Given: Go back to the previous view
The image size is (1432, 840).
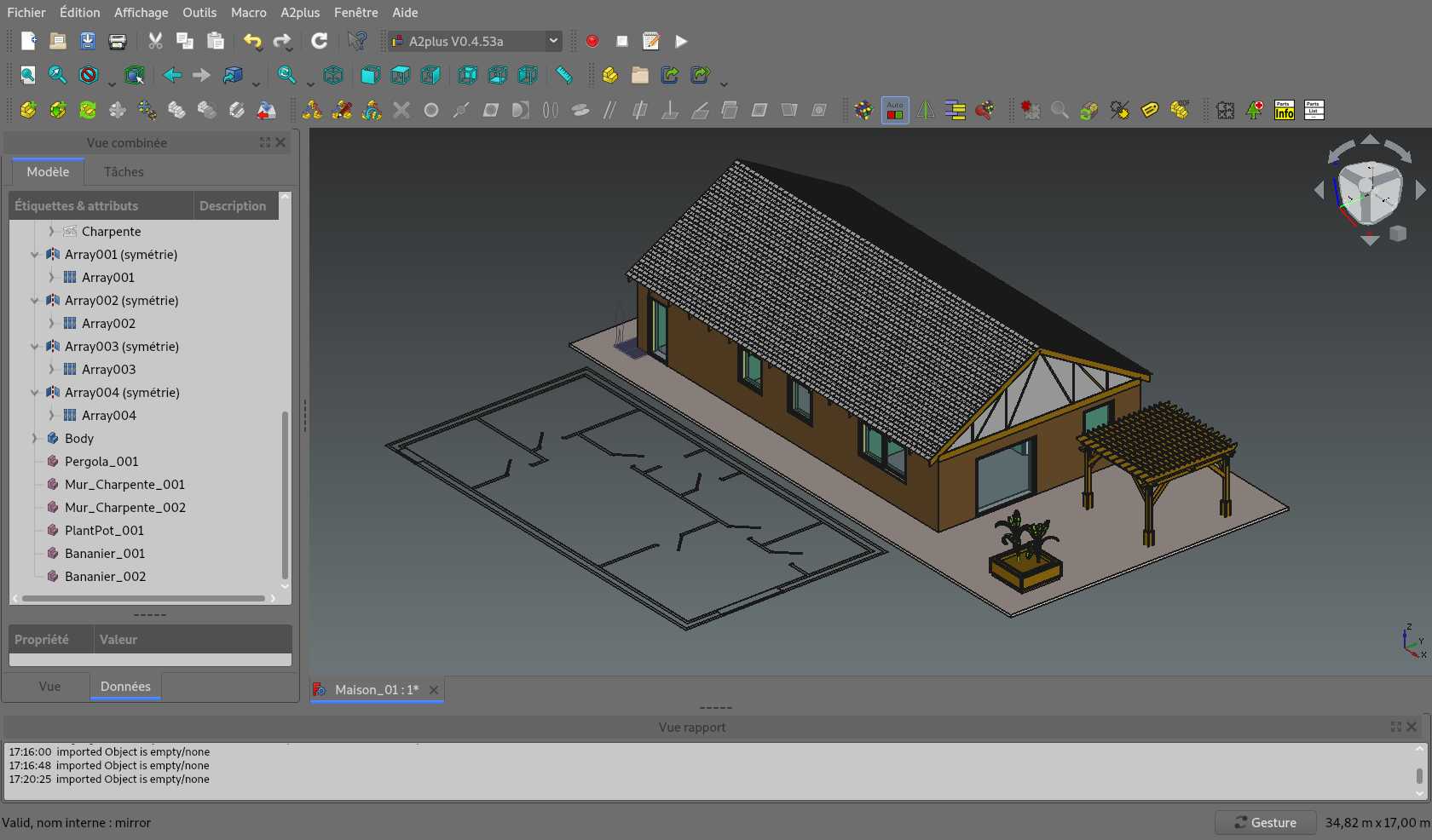Looking at the screenshot, I should (x=172, y=75).
